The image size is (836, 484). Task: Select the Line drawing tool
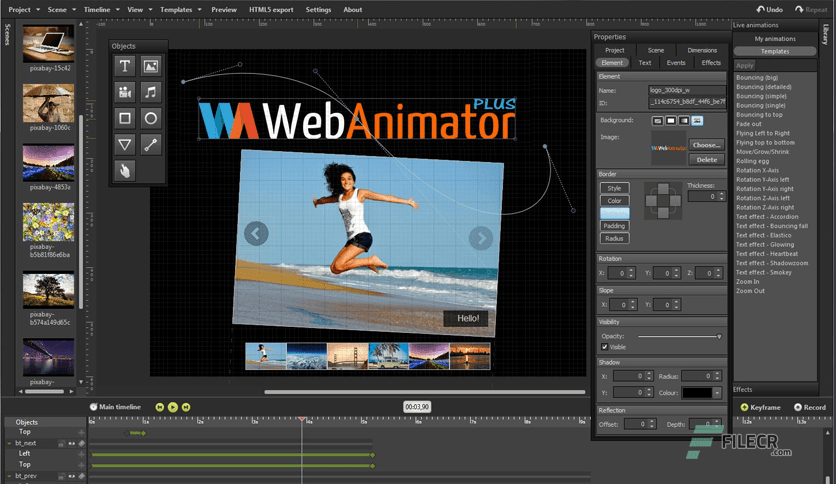pos(151,144)
